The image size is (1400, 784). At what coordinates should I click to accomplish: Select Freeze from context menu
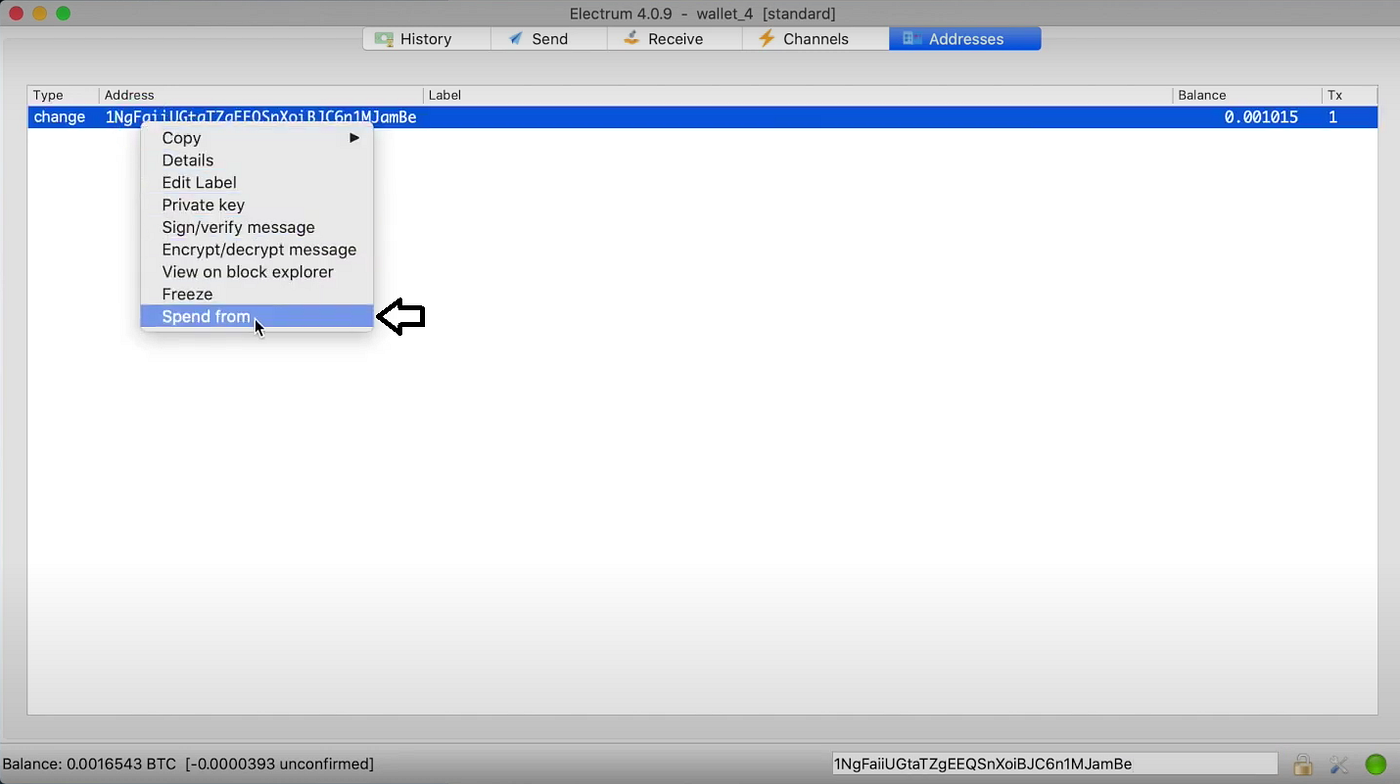coord(257,294)
